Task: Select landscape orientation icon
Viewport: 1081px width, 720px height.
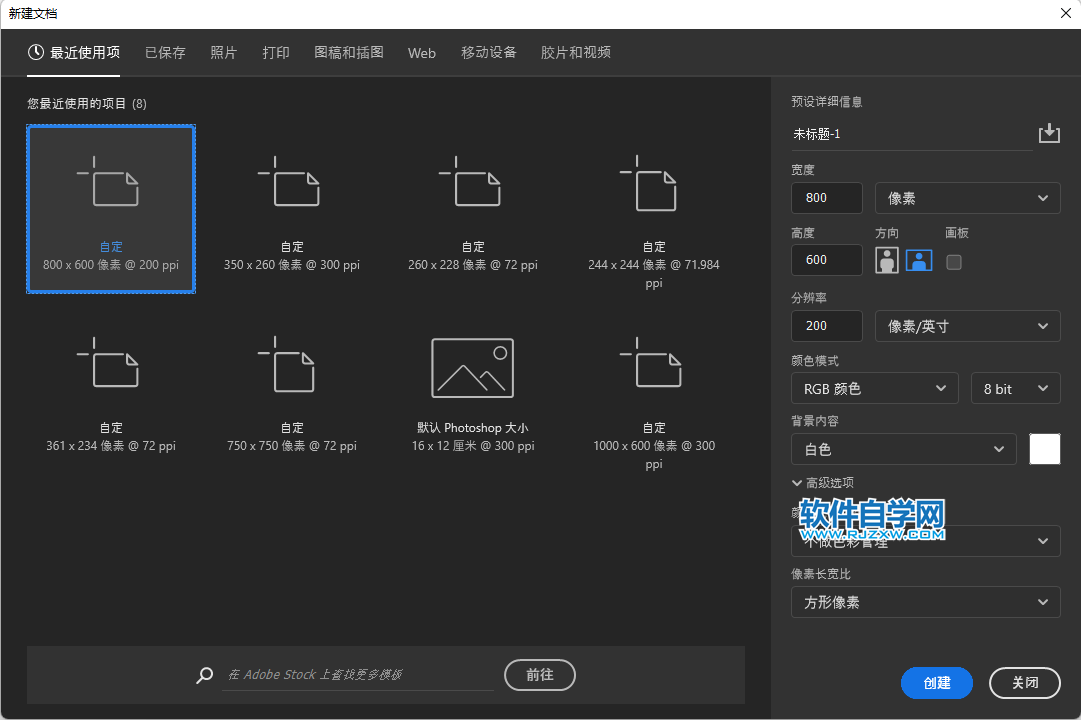Action: coord(919,261)
